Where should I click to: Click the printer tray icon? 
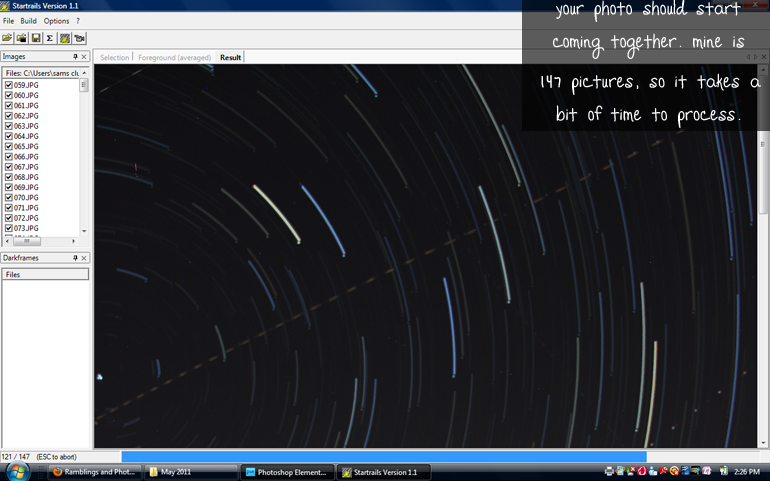[609, 472]
